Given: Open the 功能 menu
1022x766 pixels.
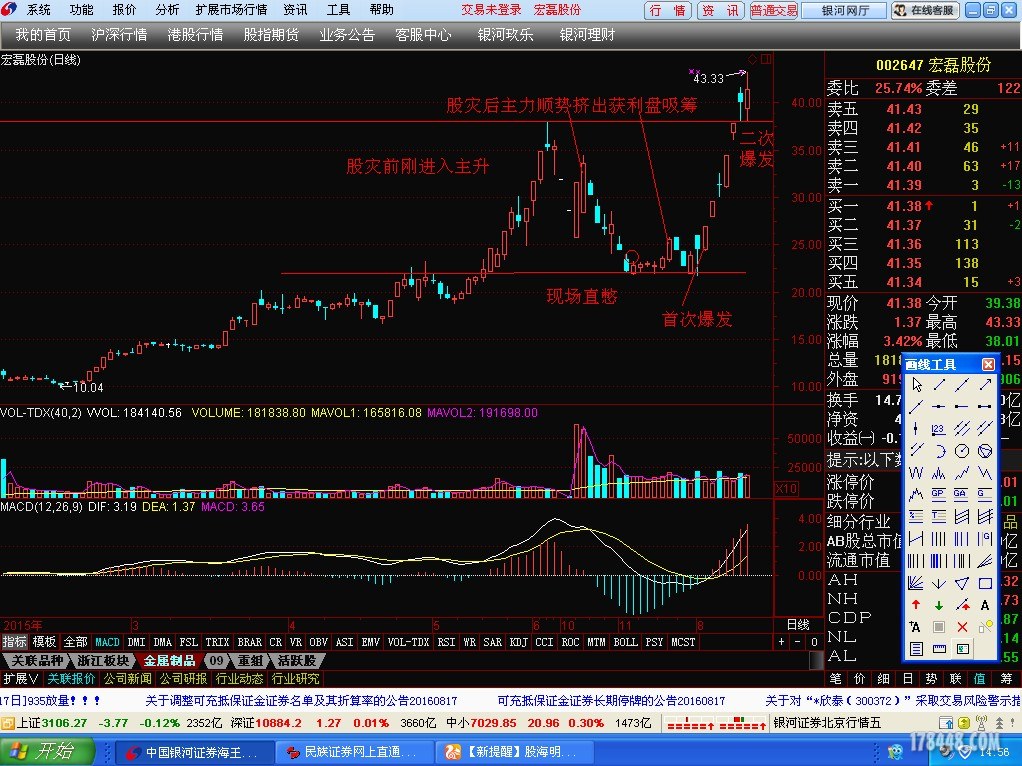Looking at the screenshot, I should click(81, 10).
